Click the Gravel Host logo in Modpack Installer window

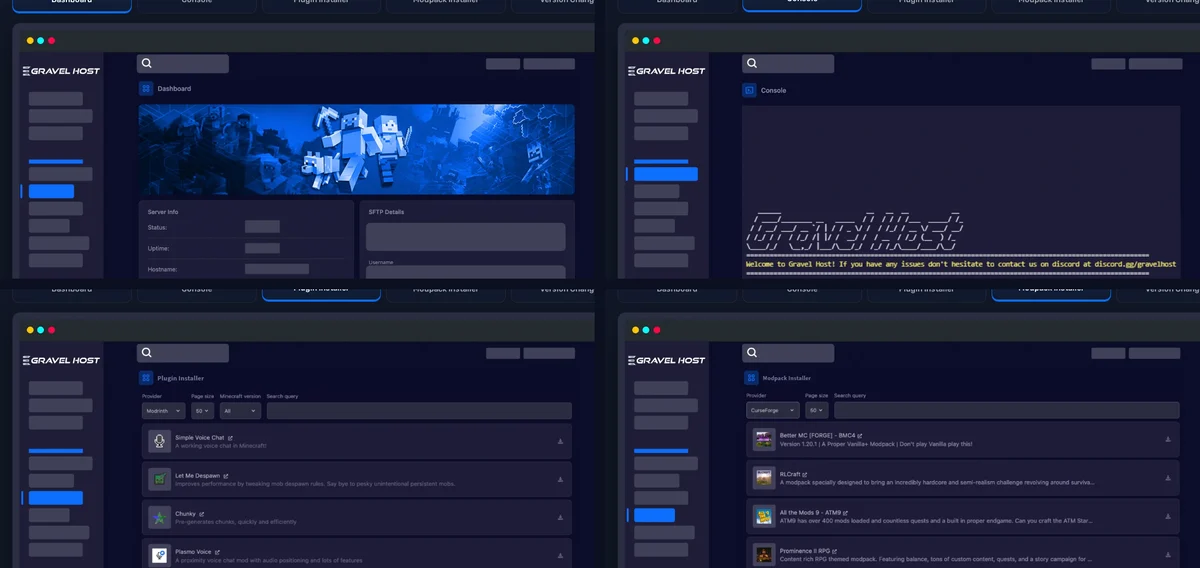[x=666, y=360]
